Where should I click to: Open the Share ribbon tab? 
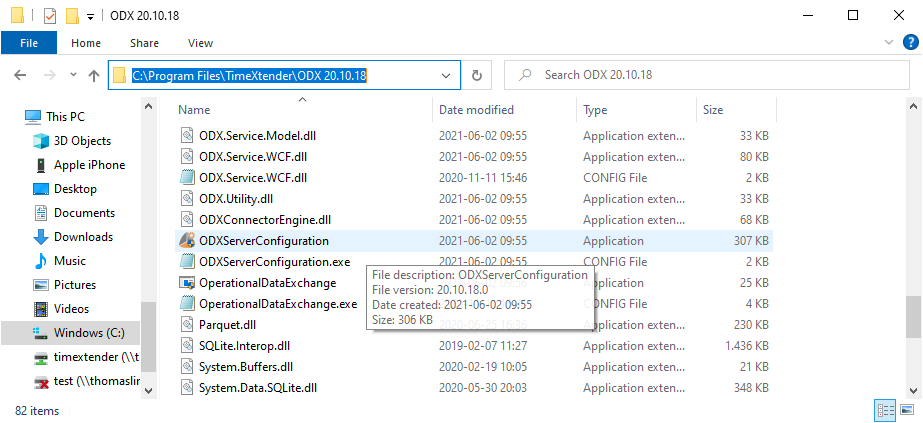(x=144, y=43)
